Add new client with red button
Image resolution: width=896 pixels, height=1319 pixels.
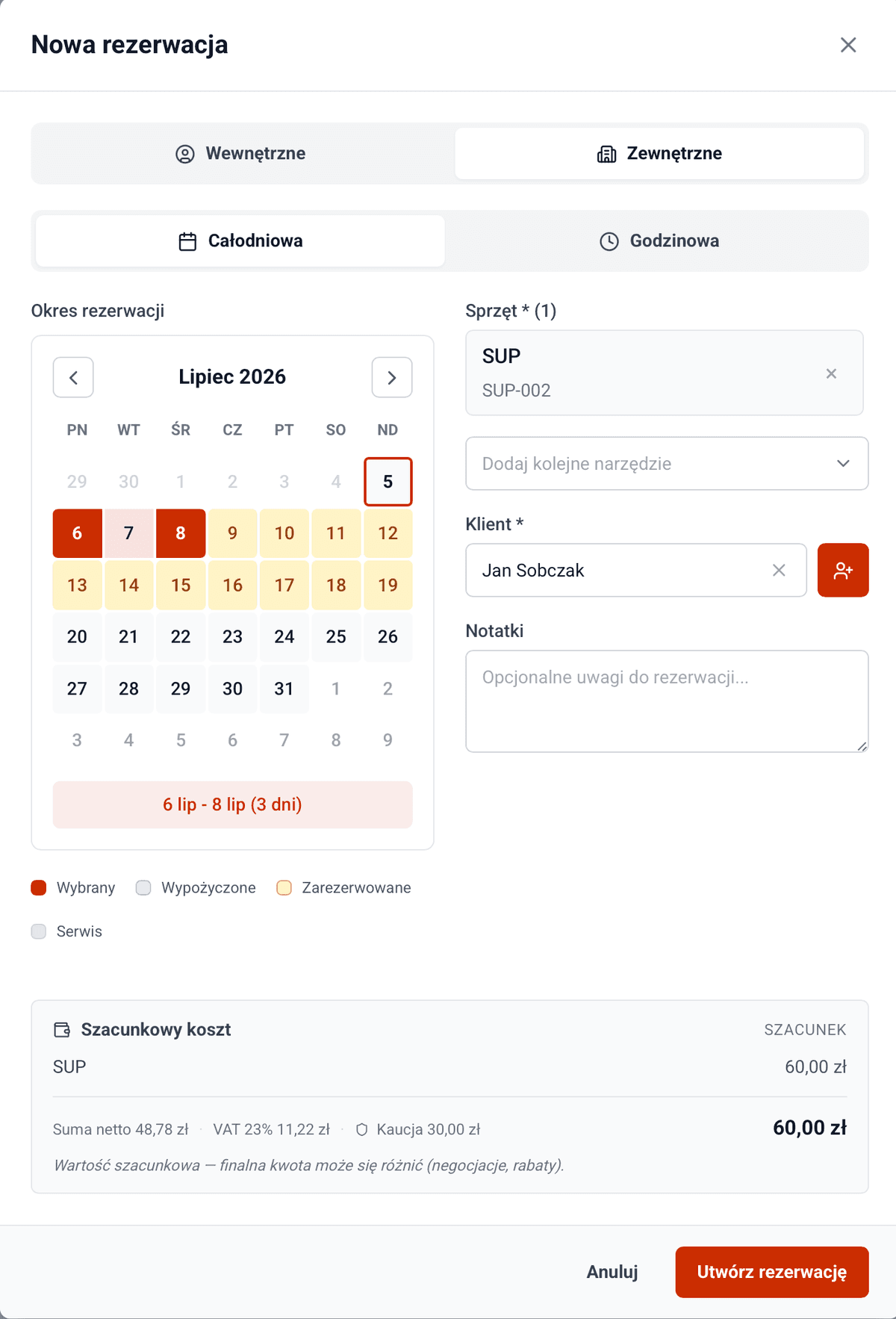coord(843,571)
